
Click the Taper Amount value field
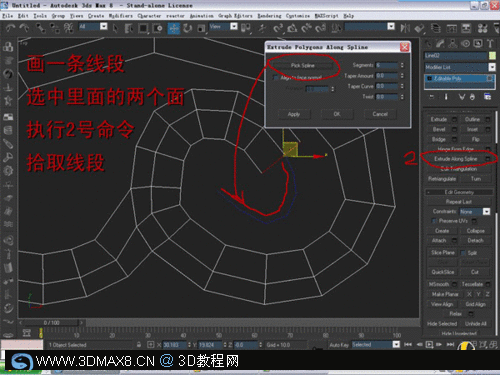tap(387, 76)
